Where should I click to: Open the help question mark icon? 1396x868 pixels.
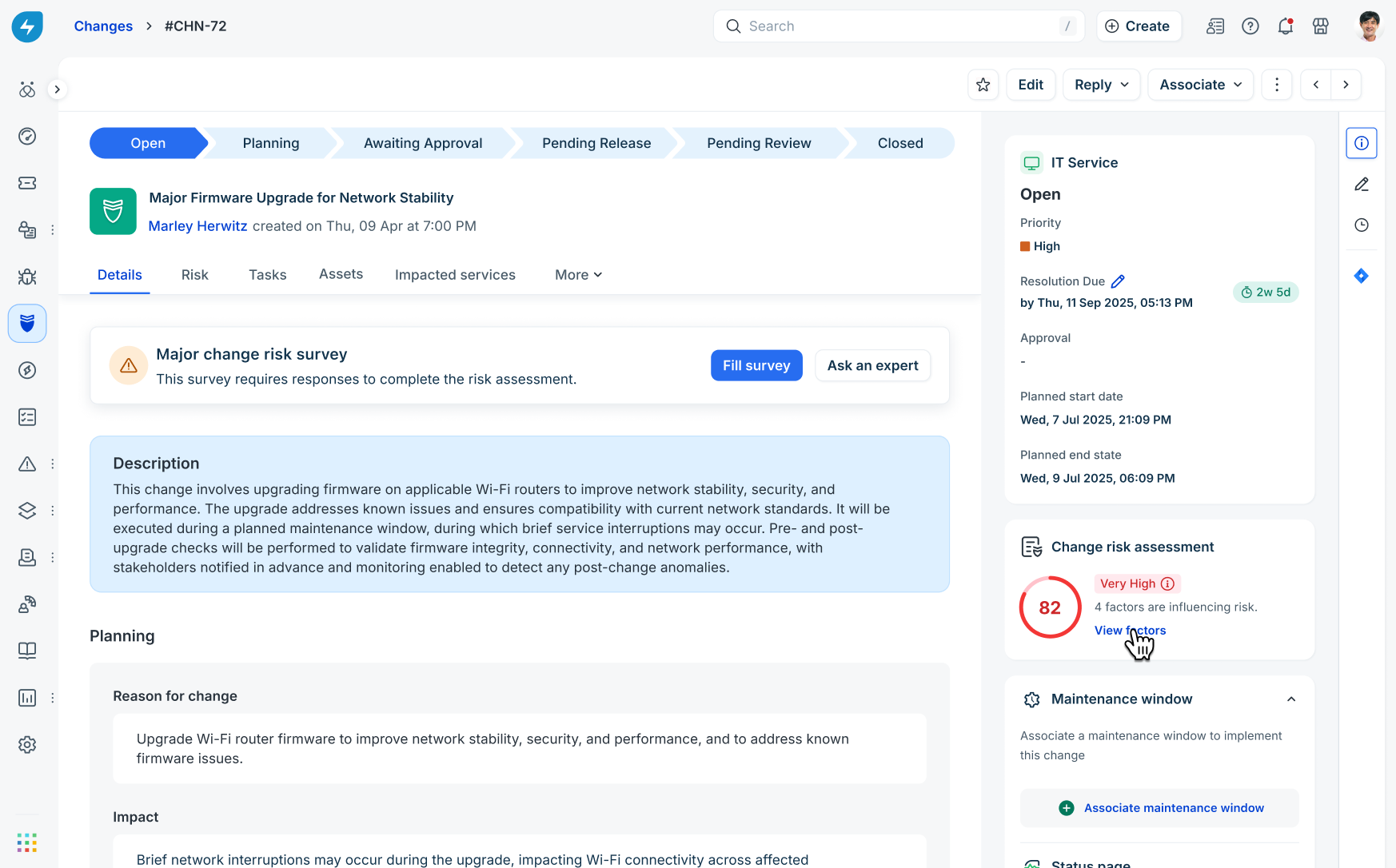click(x=1250, y=26)
